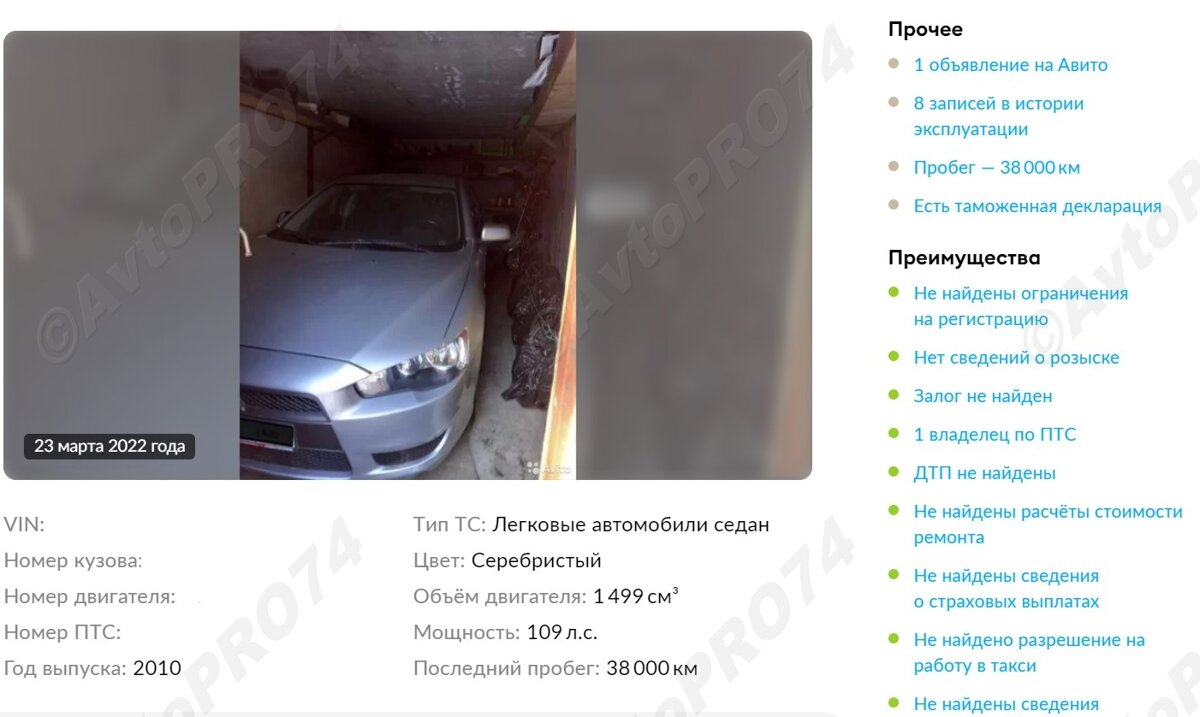Open «Не найдены сведения о страховых выплатах»
This screenshot has width=1200, height=717.
[x=1006, y=588]
